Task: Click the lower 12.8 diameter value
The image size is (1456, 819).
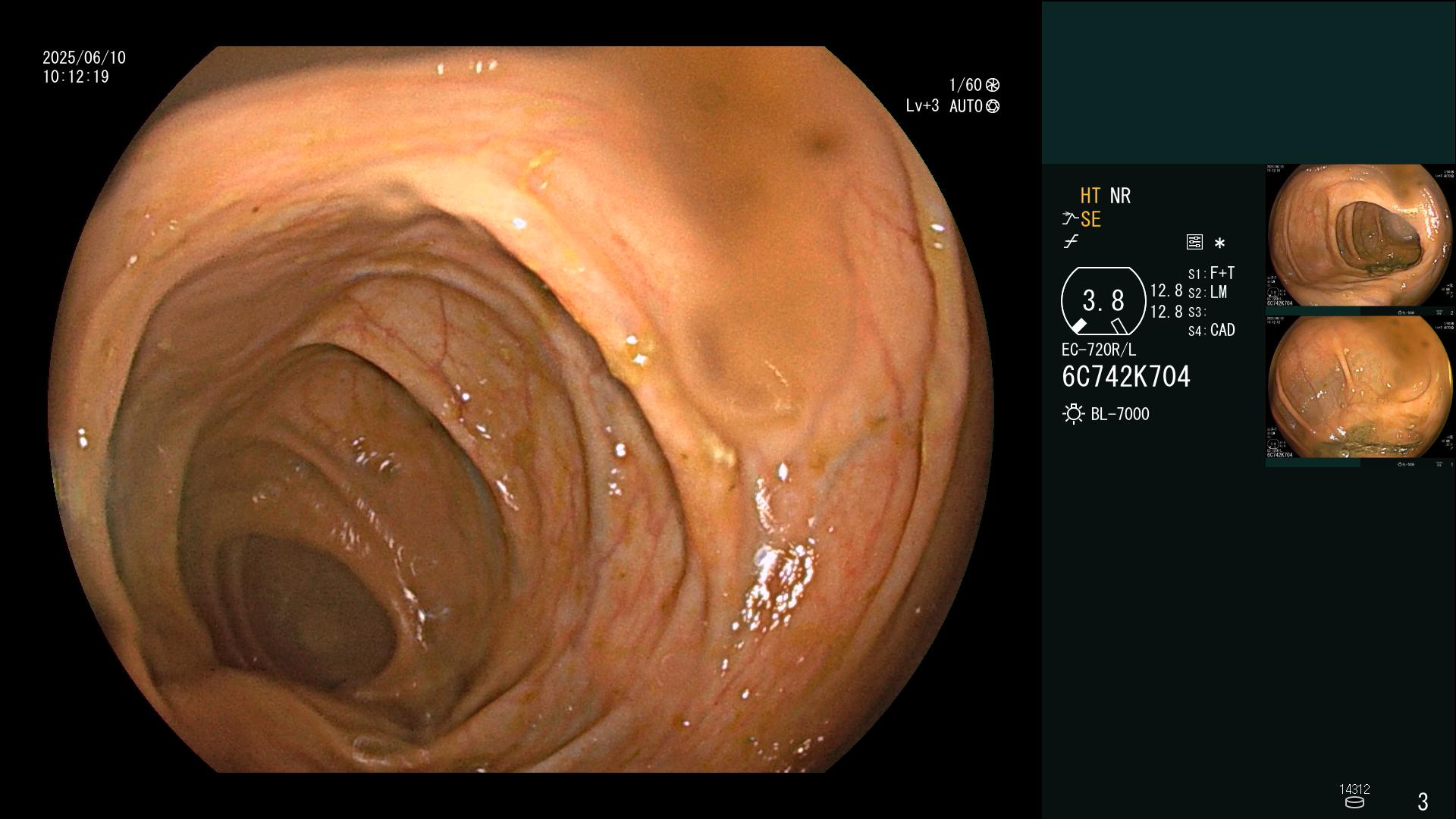Action: click(x=1166, y=312)
